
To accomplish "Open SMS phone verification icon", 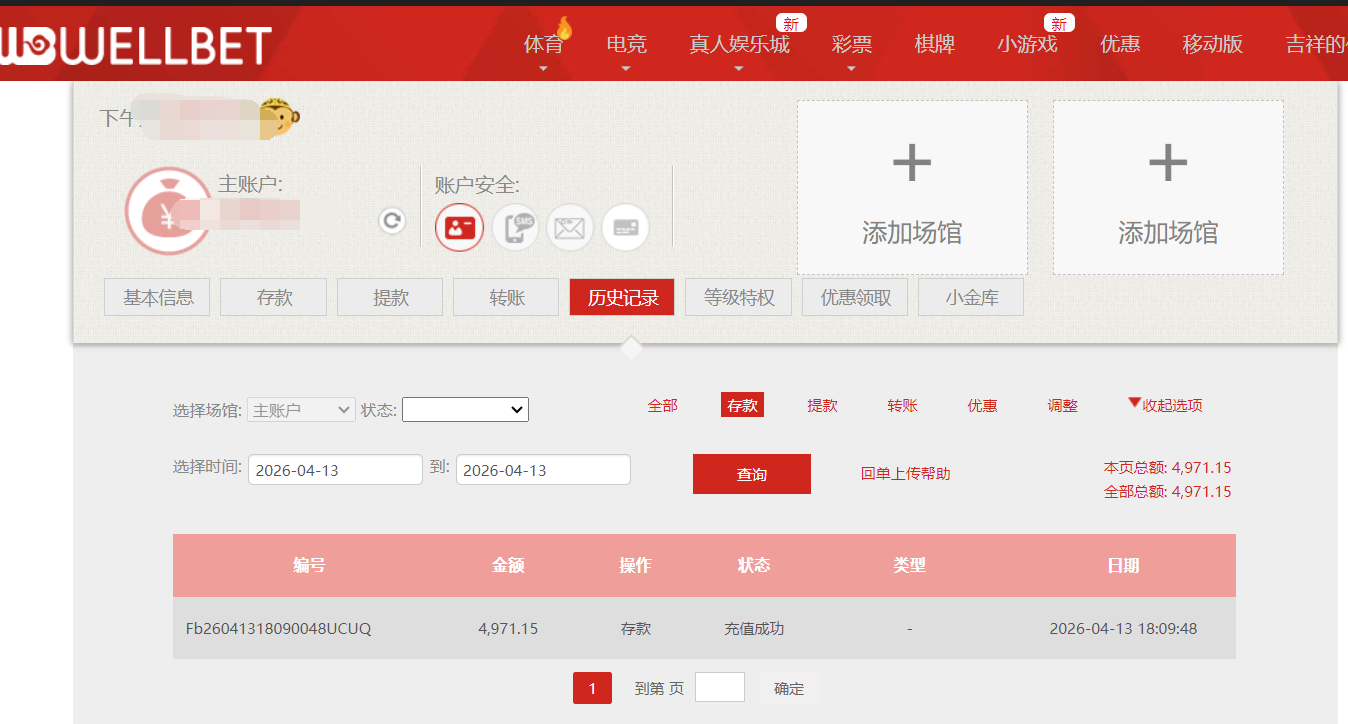I will (x=514, y=227).
